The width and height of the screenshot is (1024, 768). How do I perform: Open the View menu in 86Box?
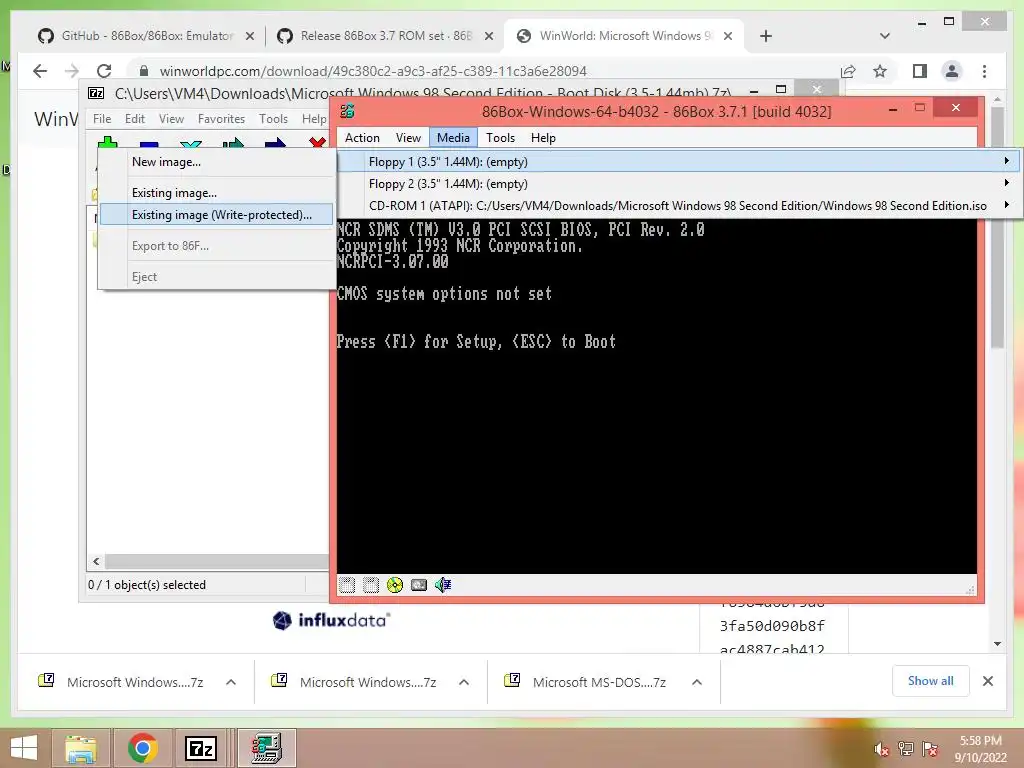[x=408, y=138]
